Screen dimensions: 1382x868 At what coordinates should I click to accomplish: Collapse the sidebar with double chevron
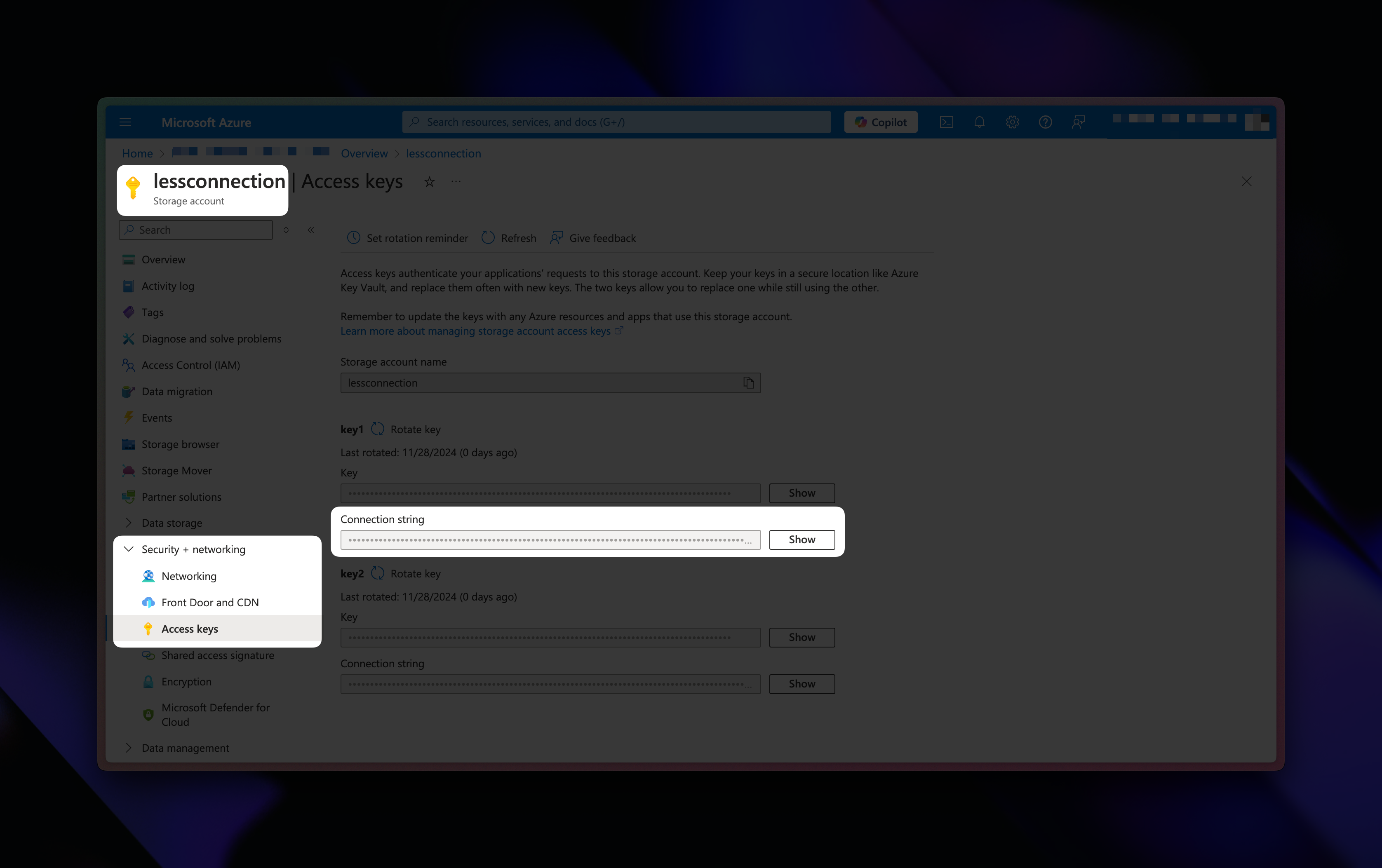[x=311, y=230]
